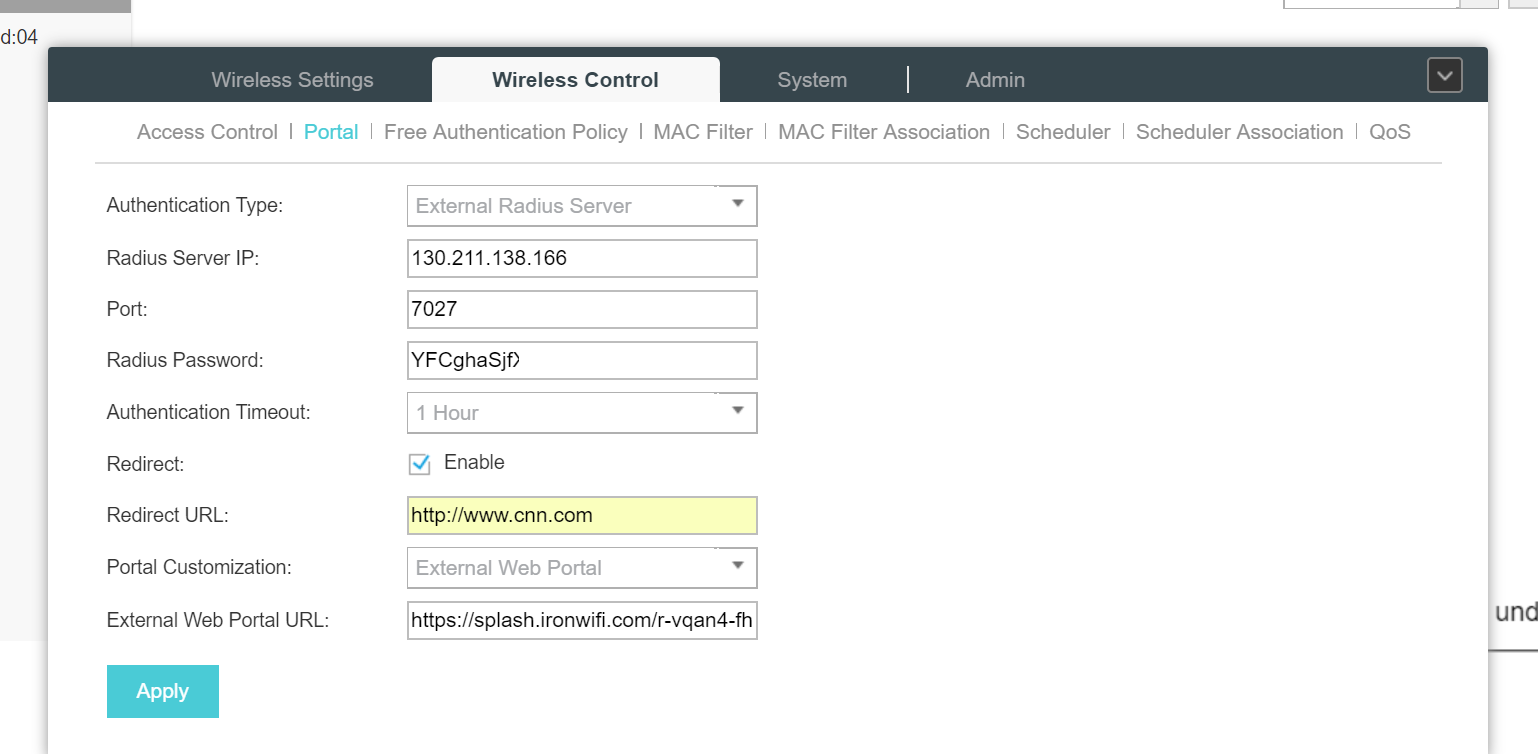1538x754 pixels.
Task: Open the Scheduler Association page
Action: coord(1239,131)
